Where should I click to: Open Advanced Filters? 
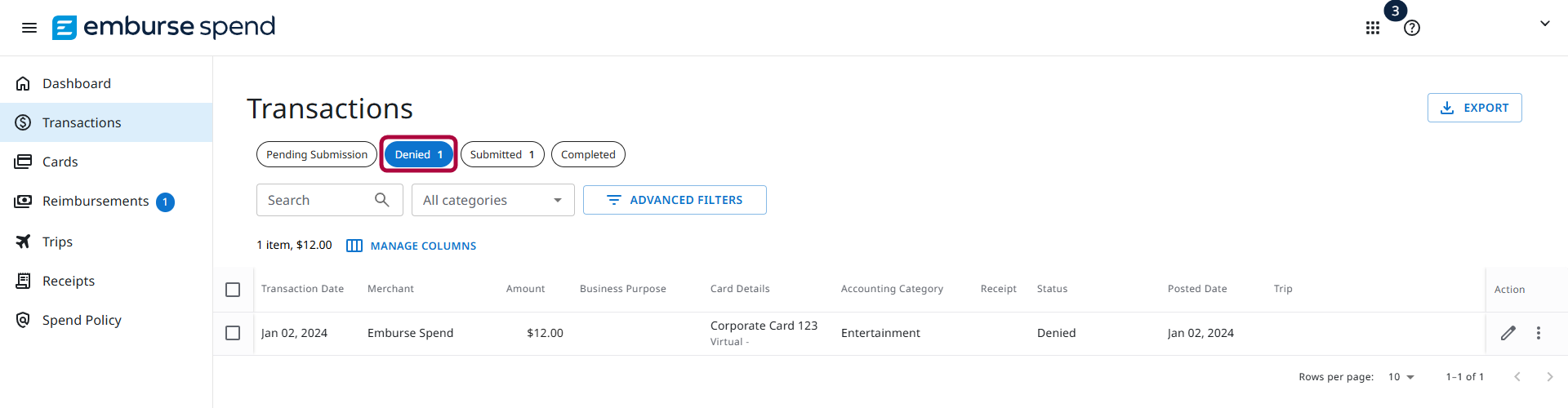click(x=675, y=200)
